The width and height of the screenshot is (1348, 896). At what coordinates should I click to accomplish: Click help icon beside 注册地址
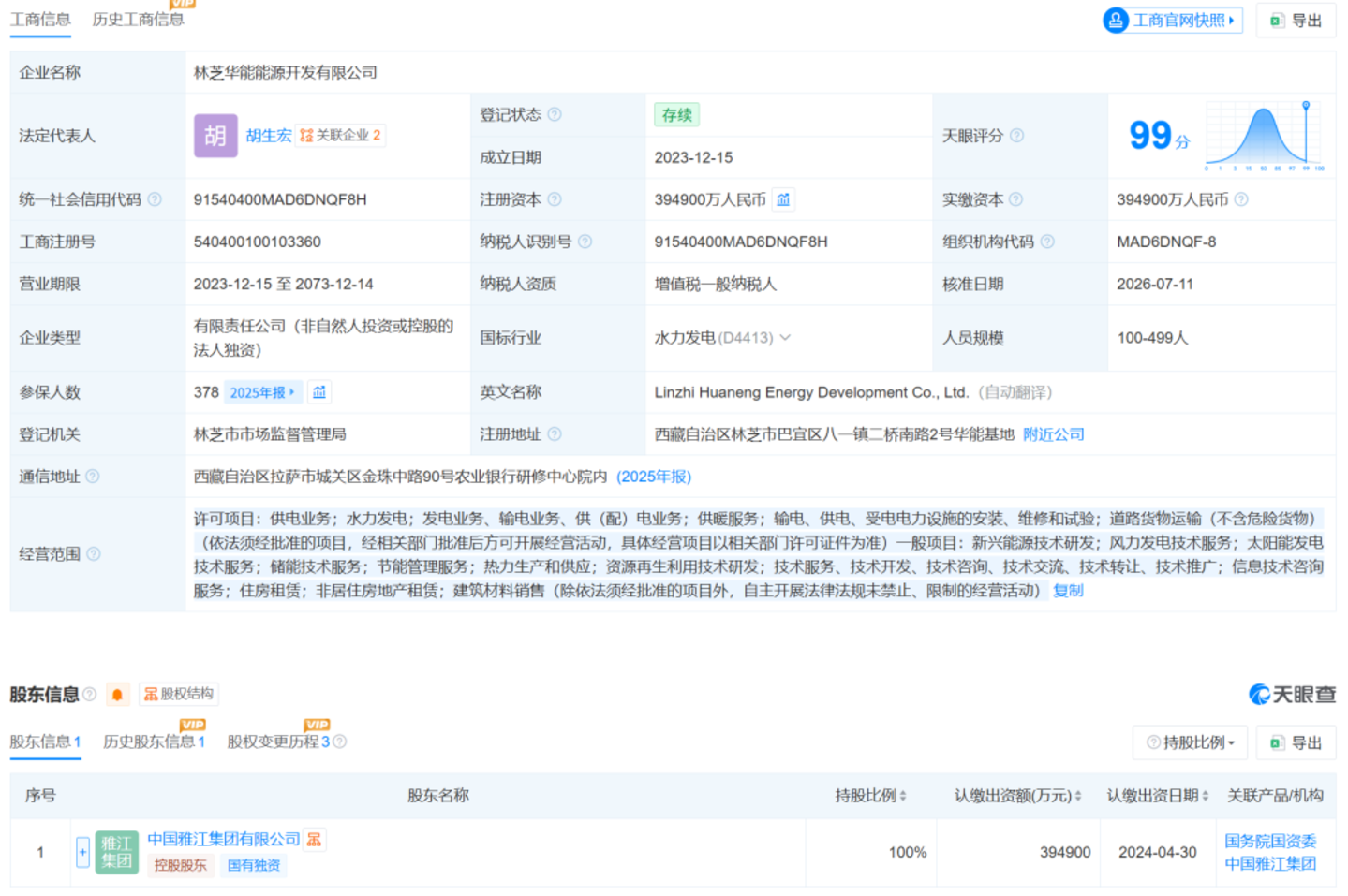555,434
